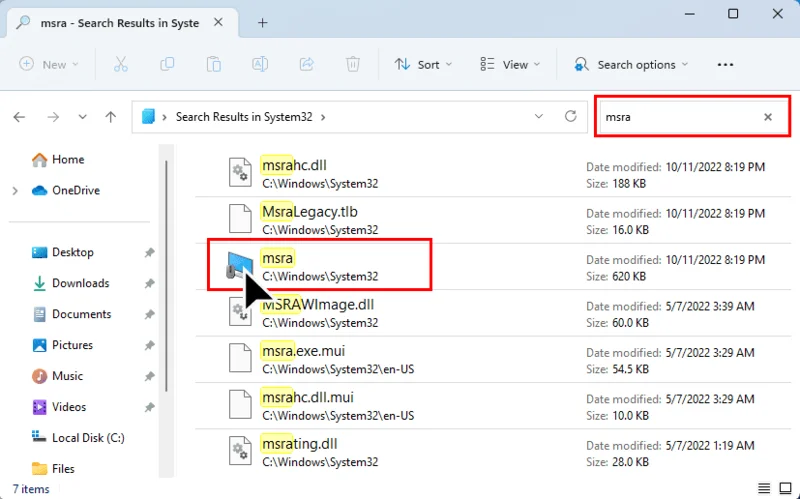The width and height of the screenshot is (800, 499).
Task: Click the Copy icon in toolbar
Action: pyautogui.click(x=167, y=64)
